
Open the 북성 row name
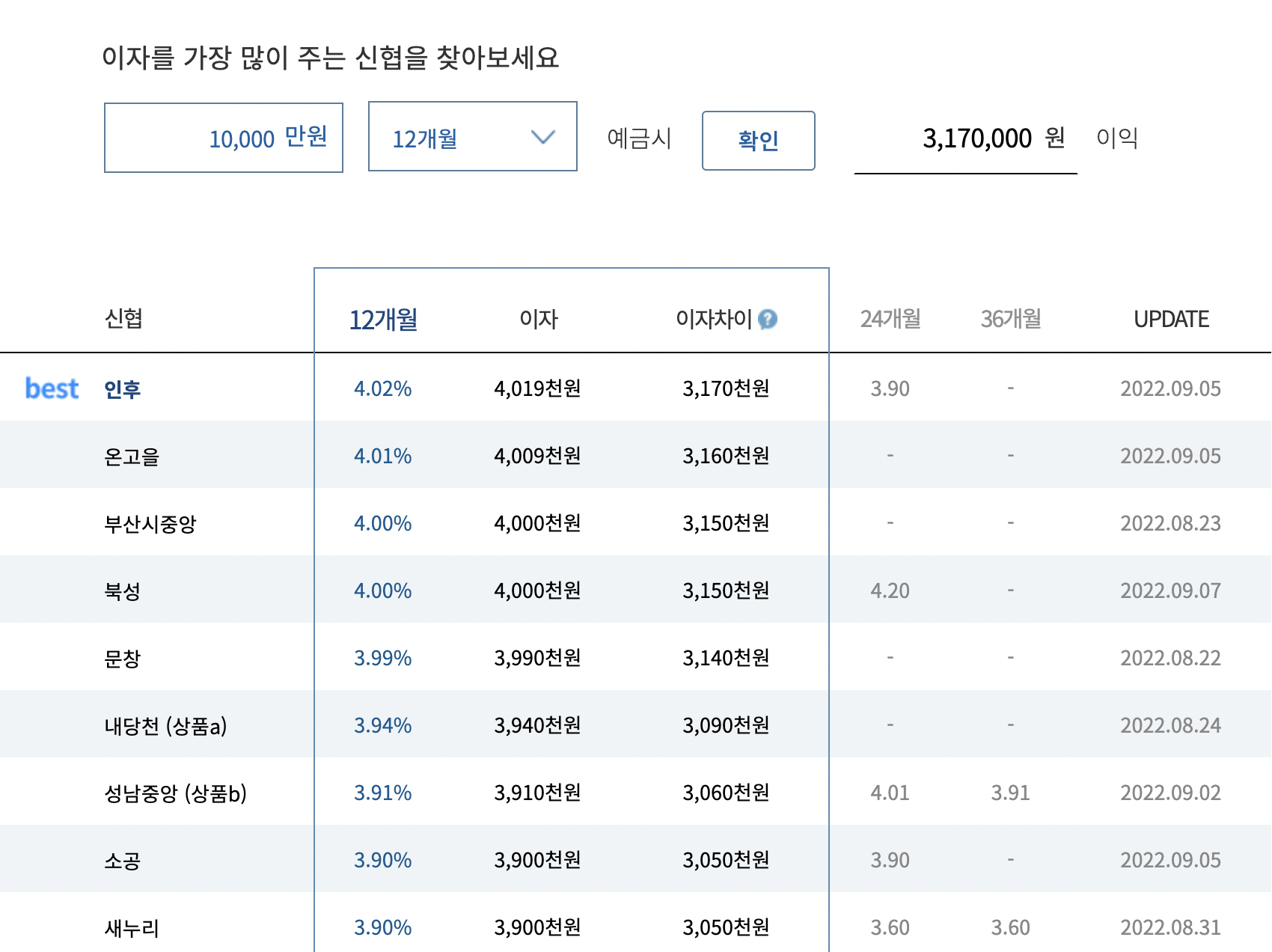[123, 591]
